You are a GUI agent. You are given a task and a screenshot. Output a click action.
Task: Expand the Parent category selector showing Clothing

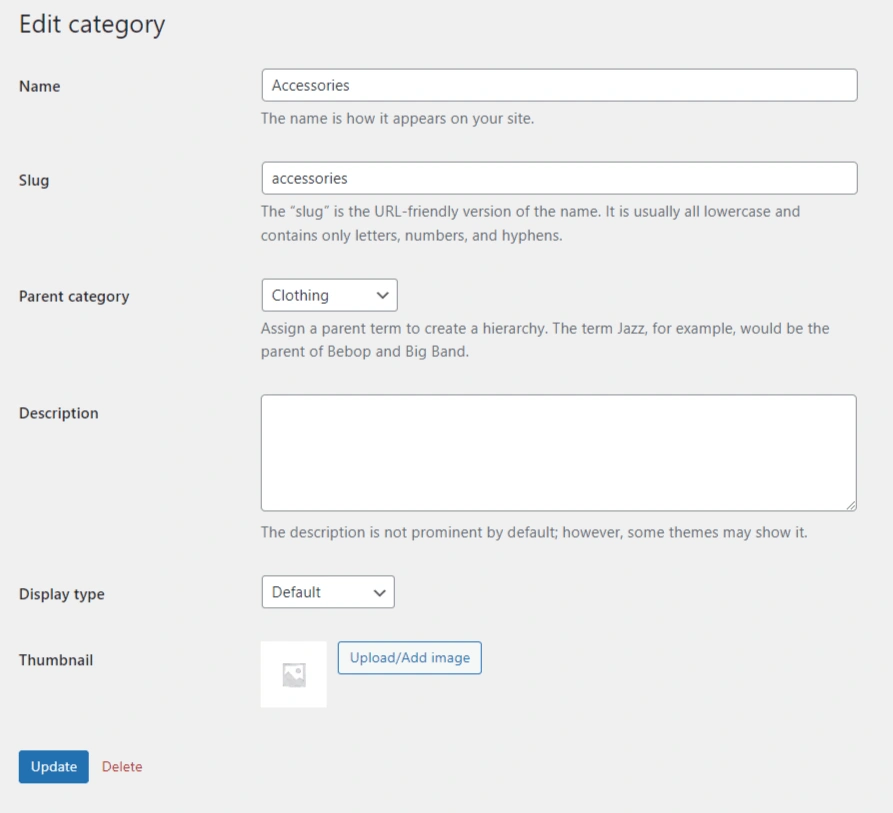tap(329, 295)
